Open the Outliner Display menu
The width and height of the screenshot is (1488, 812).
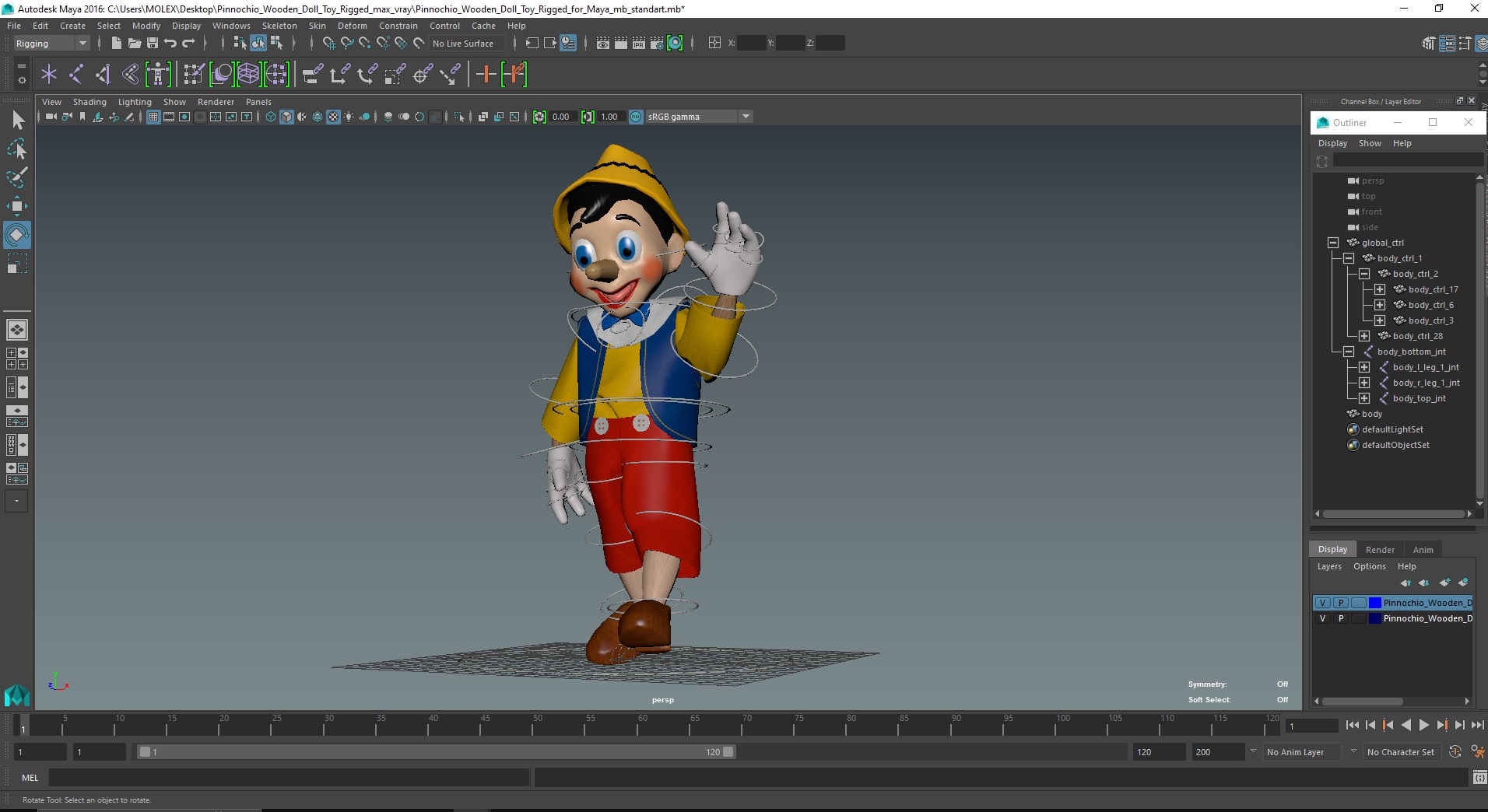pos(1332,143)
